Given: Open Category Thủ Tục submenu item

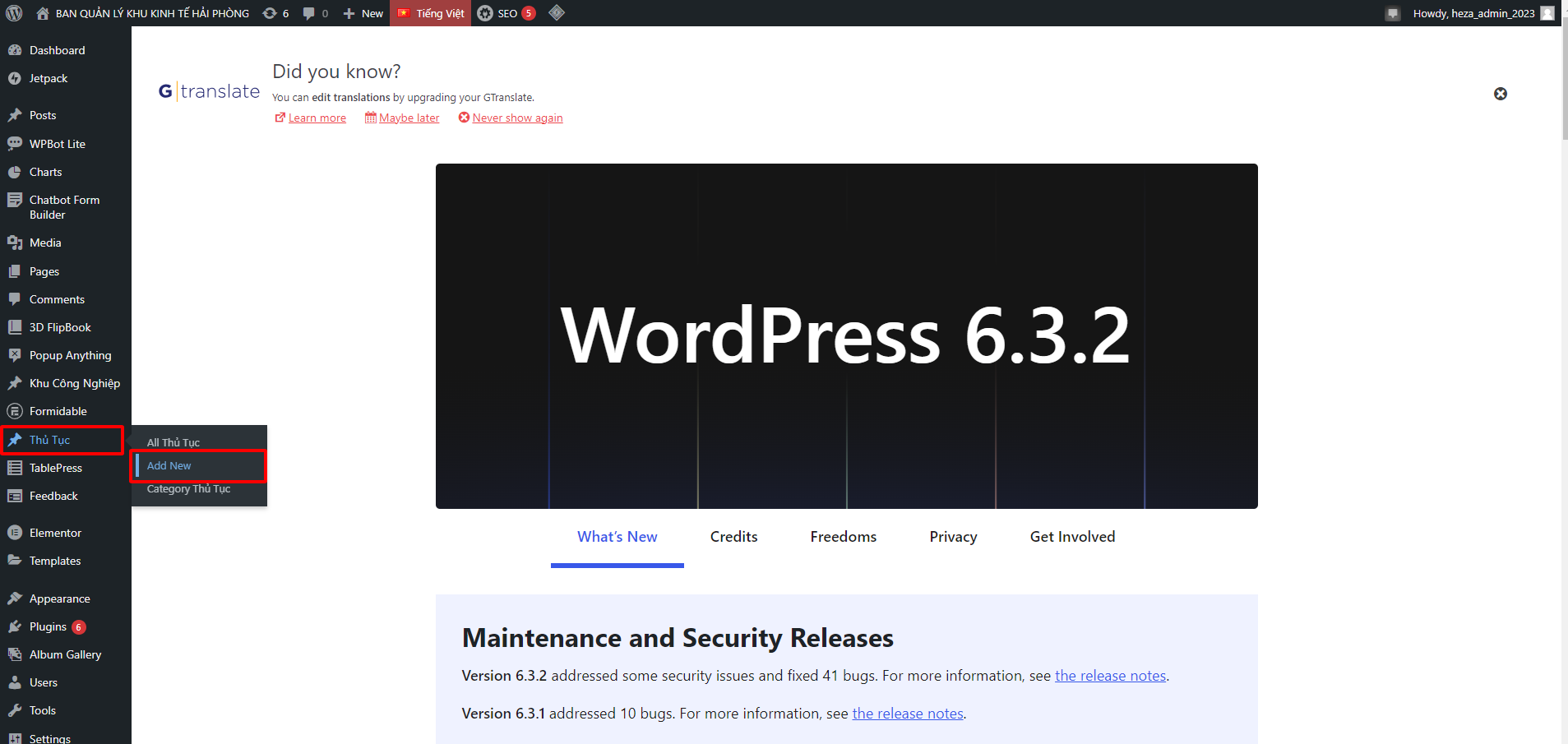Looking at the screenshot, I should coord(188,488).
